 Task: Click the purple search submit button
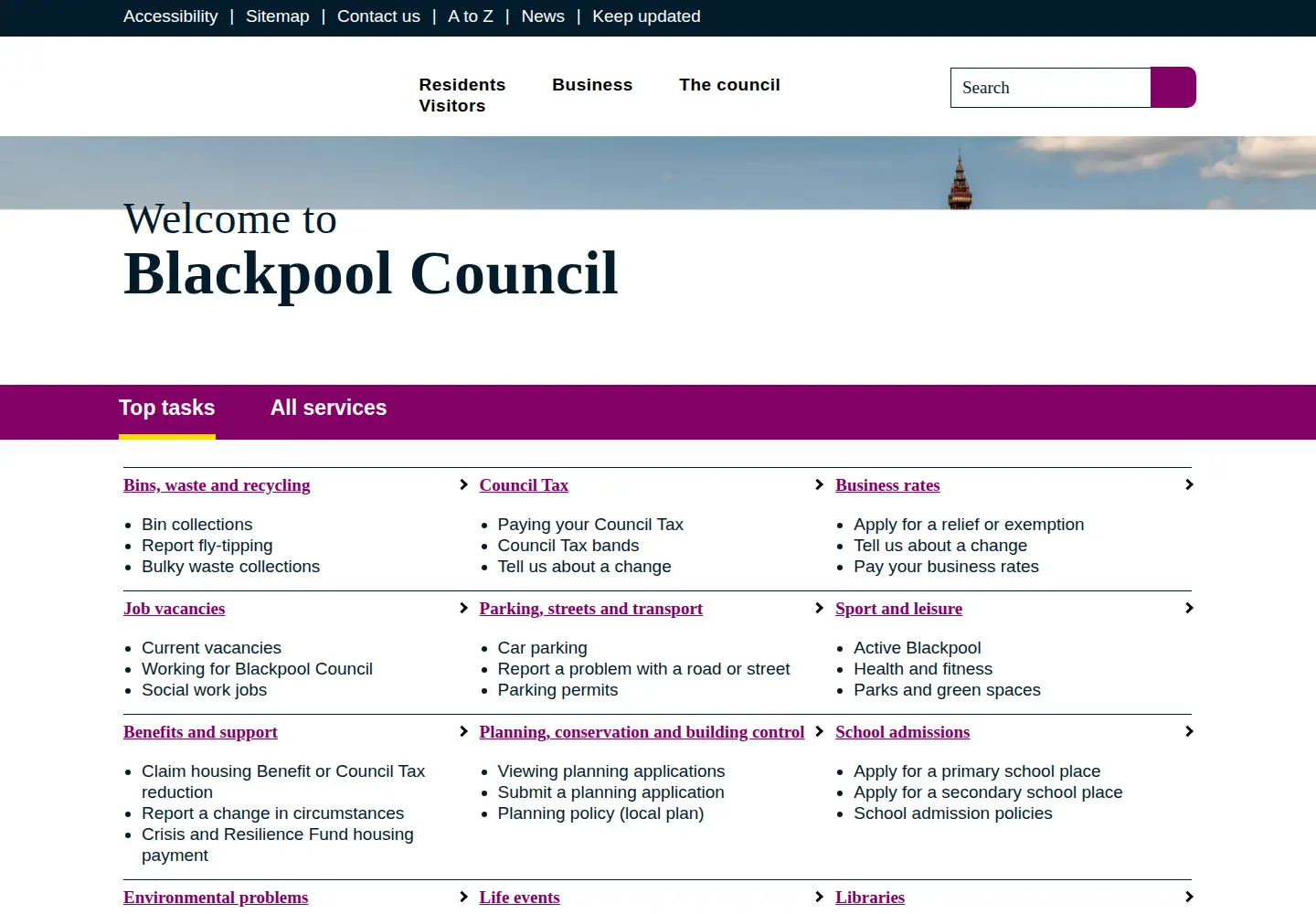1173,88
